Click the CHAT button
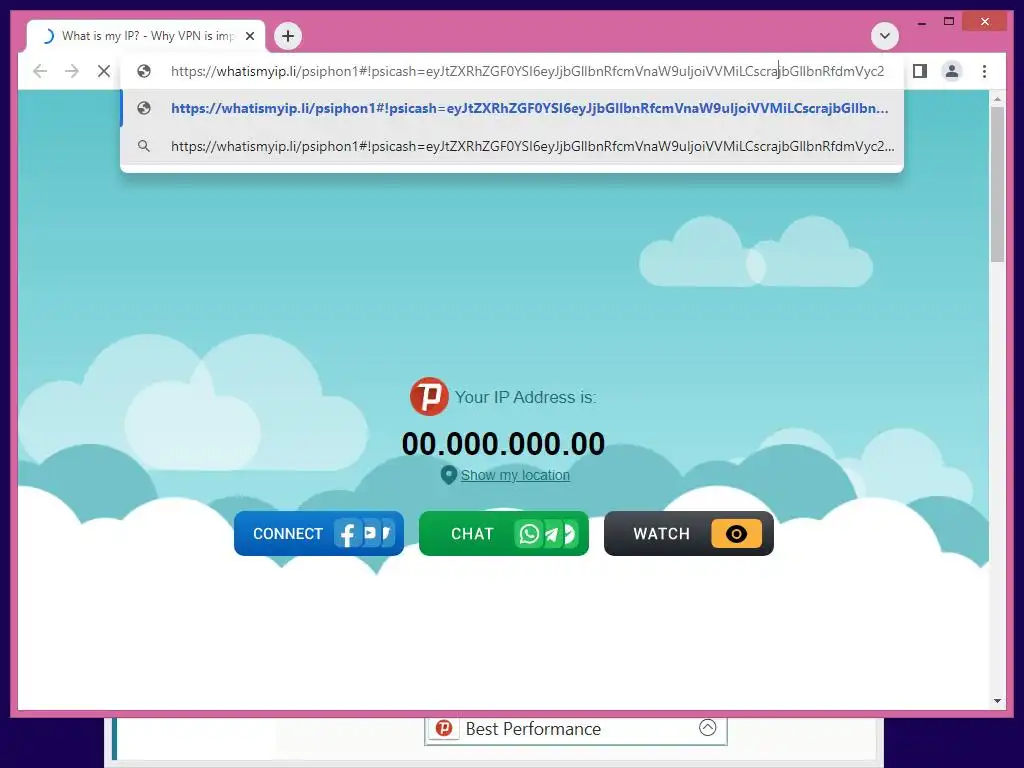 pos(504,534)
